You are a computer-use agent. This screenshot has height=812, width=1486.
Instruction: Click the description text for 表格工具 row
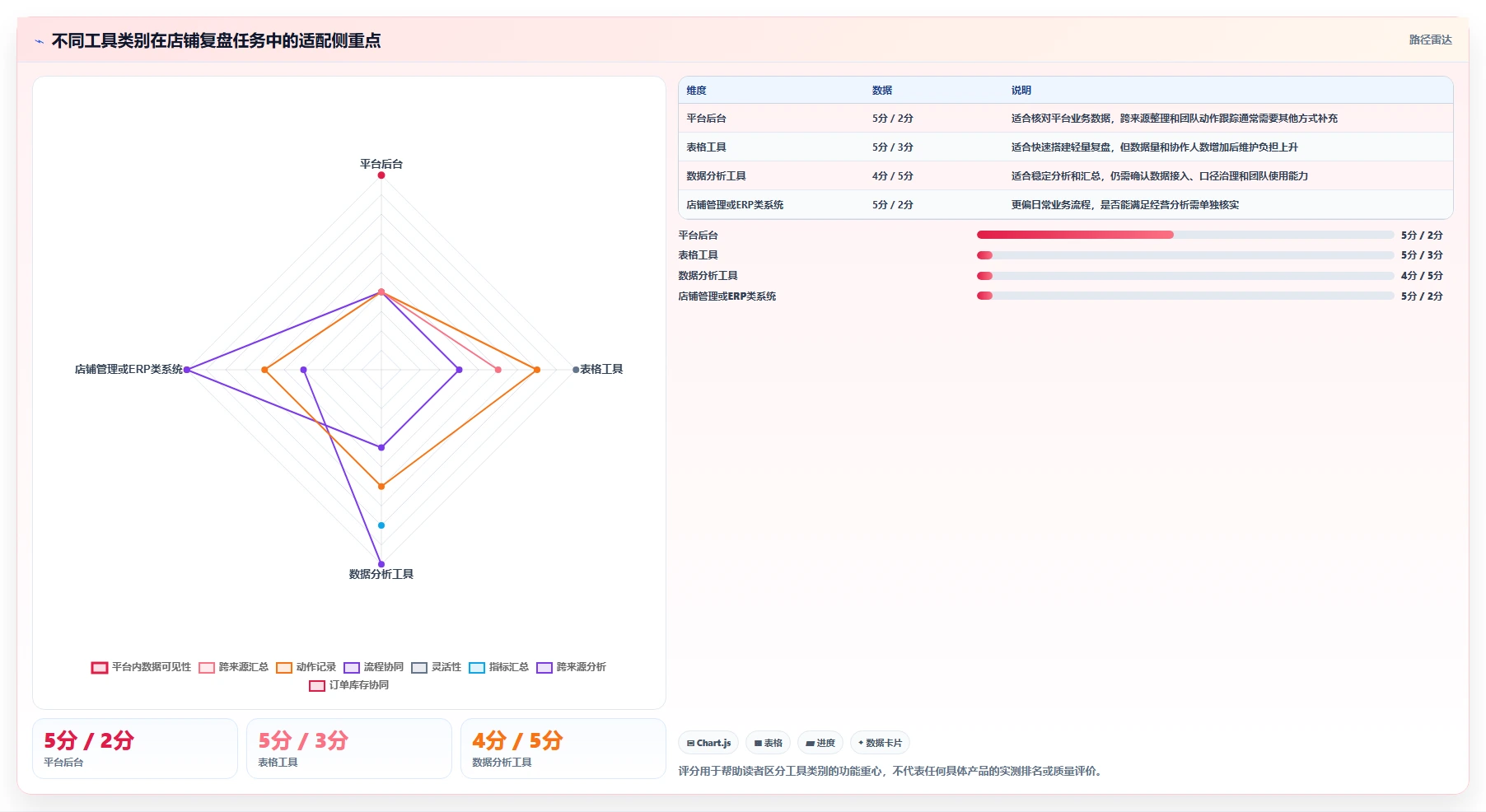pyautogui.click(x=1155, y=147)
